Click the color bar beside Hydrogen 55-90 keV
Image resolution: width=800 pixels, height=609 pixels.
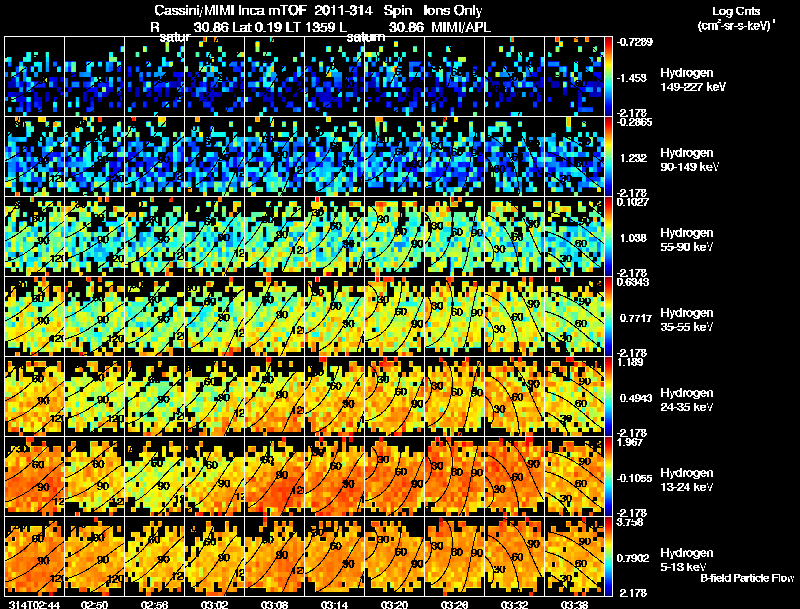pyautogui.click(x=608, y=236)
